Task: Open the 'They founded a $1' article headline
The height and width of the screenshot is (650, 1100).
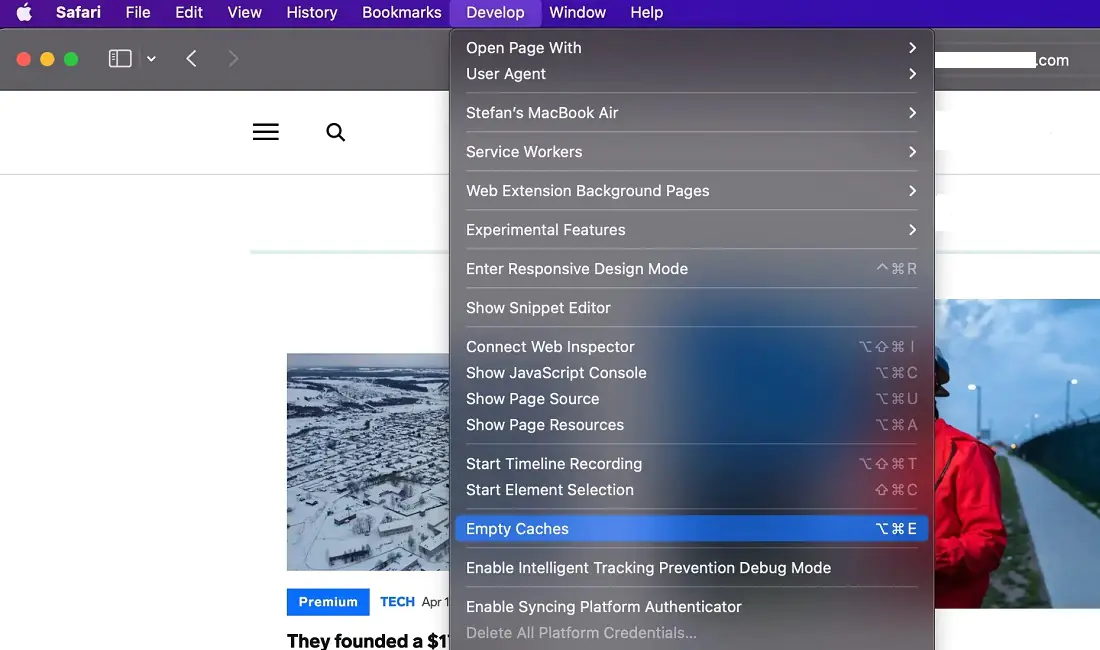Action: 368,640
